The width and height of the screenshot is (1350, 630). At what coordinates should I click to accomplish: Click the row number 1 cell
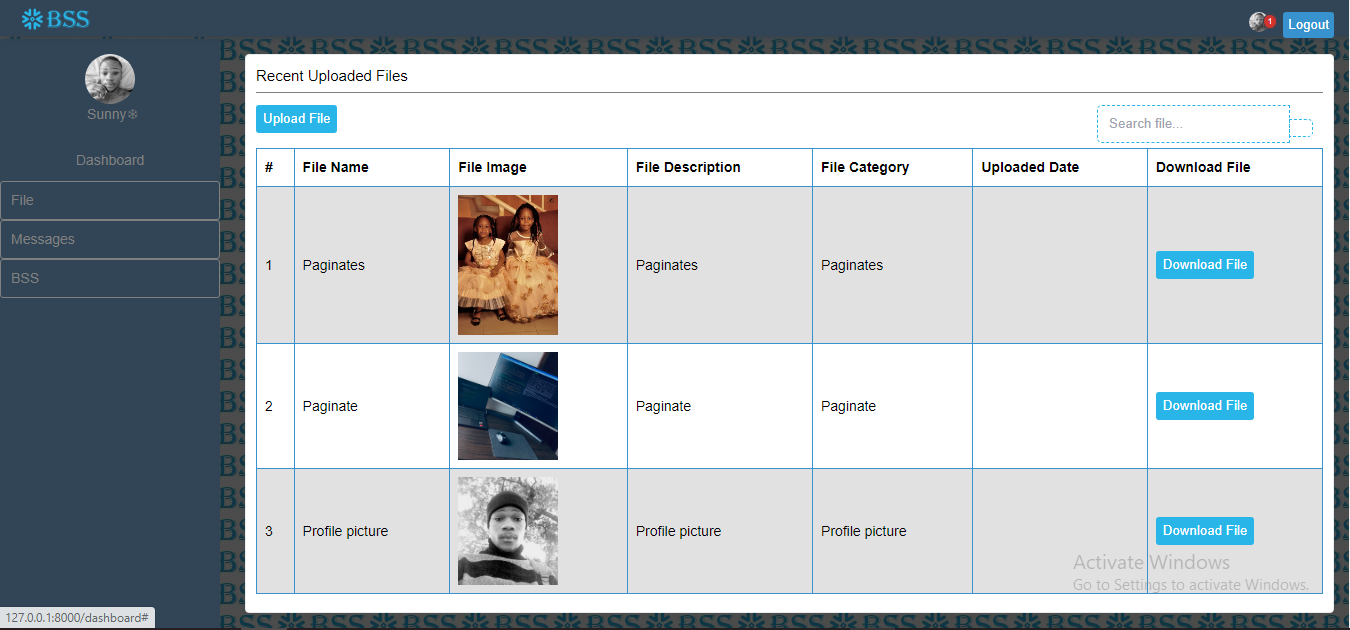(x=276, y=265)
